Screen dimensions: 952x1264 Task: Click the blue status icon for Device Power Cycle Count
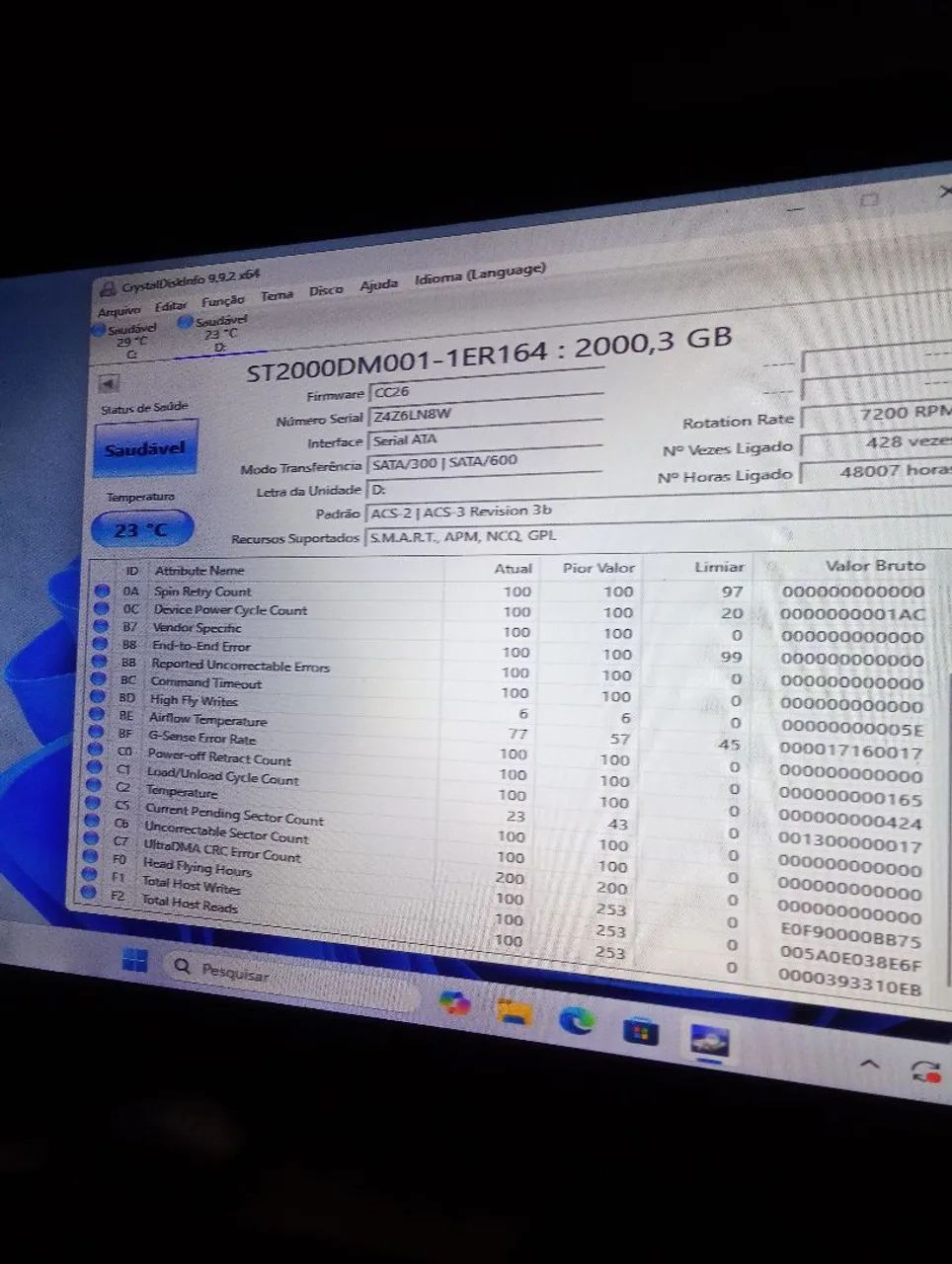point(100,608)
